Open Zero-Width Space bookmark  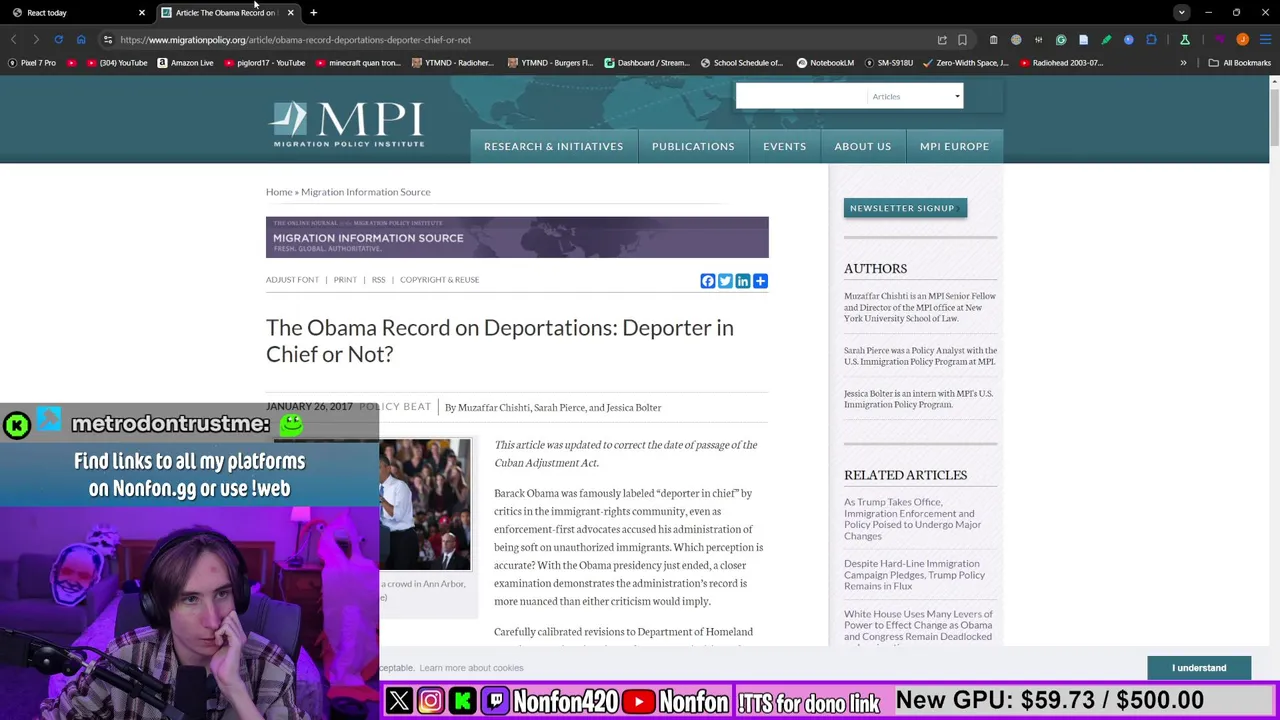tap(965, 63)
